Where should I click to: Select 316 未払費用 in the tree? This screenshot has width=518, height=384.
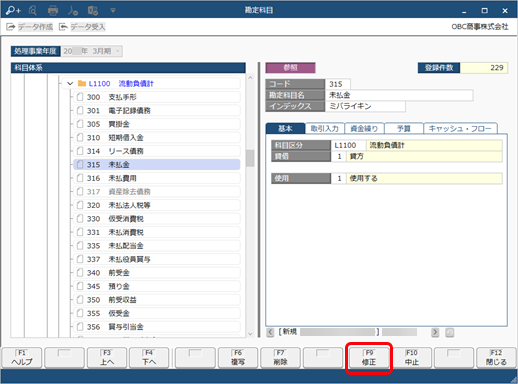tap(157, 178)
